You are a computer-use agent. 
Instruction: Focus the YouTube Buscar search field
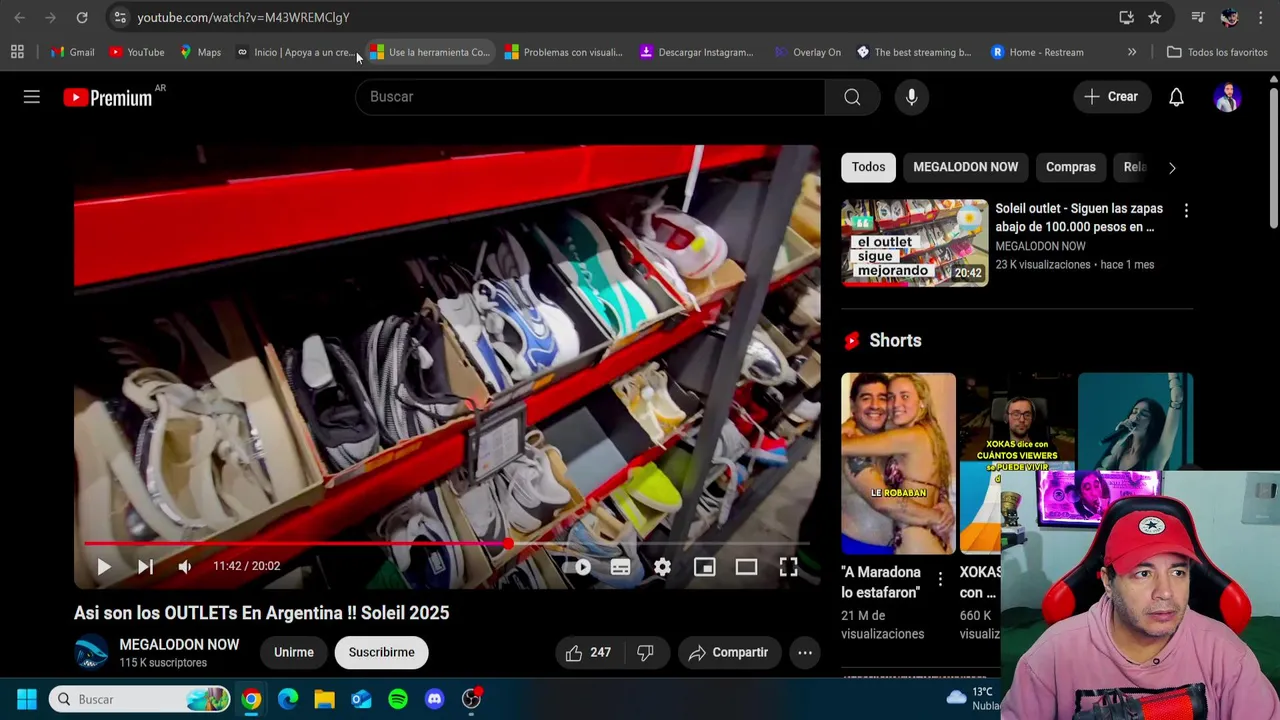point(590,97)
